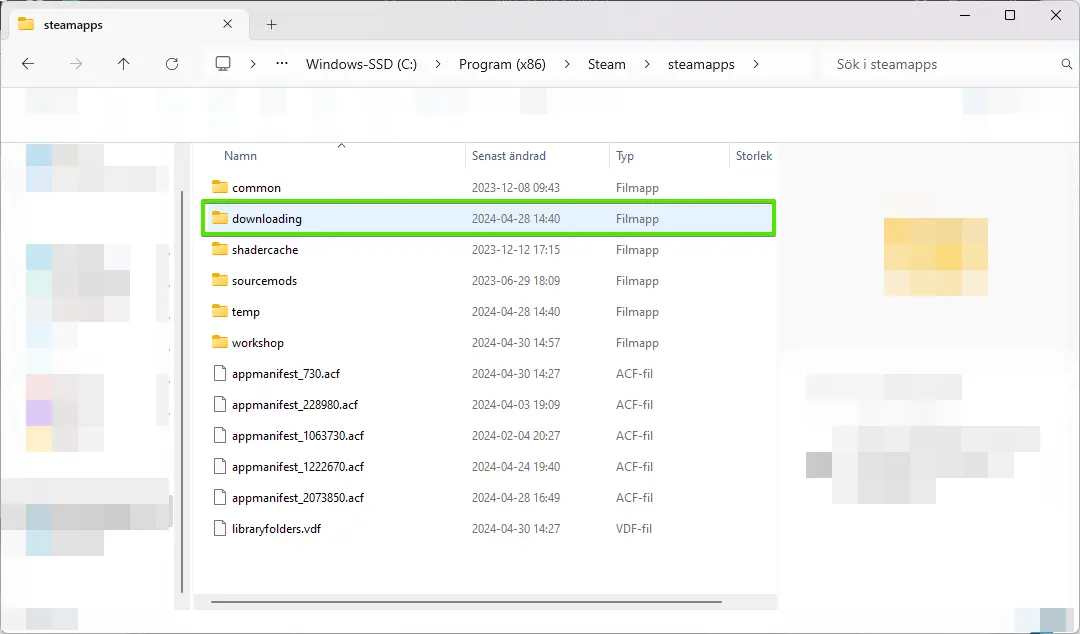The height and width of the screenshot is (634, 1080).
Task: Select the file name appmanifest_730.acf
Action: coord(286,374)
